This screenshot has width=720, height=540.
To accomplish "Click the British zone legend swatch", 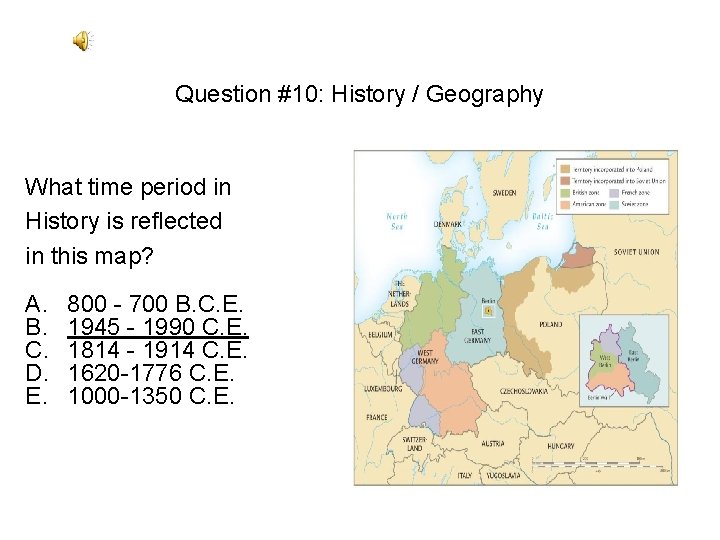I will click(x=565, y=192).
